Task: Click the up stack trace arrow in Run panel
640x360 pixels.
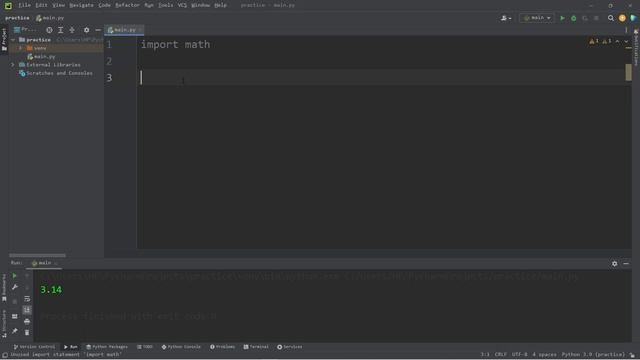Action: tap(27, 276)
